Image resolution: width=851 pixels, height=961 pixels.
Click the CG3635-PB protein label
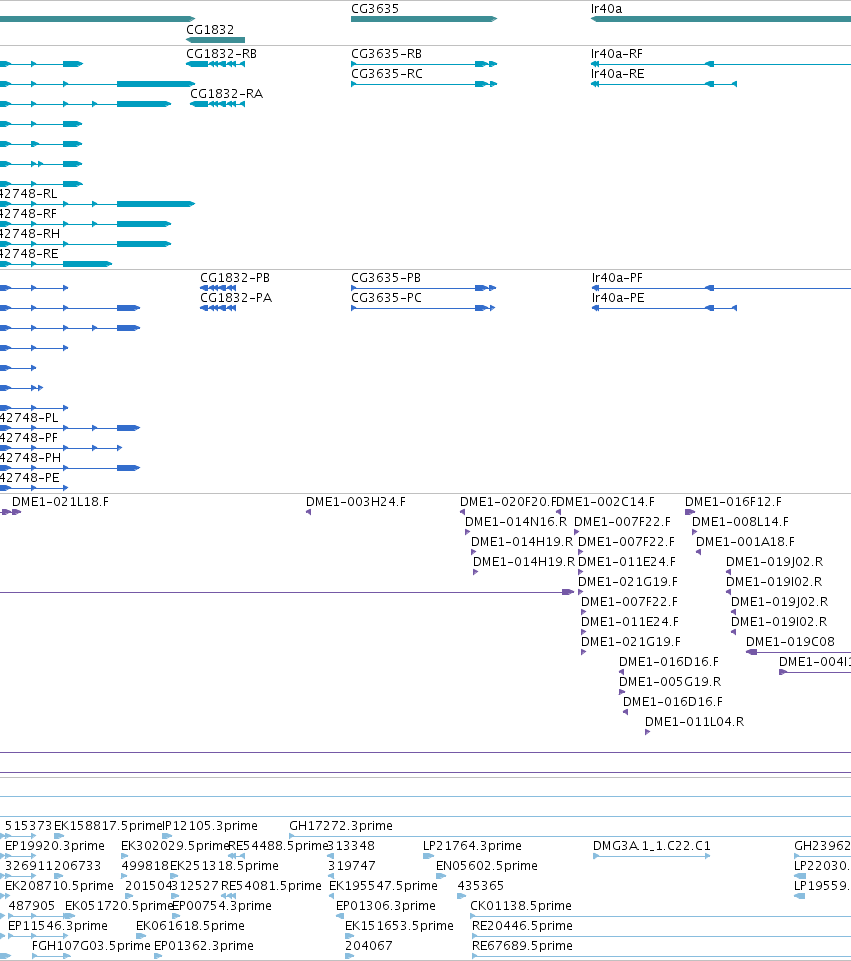tap(386, 278)
